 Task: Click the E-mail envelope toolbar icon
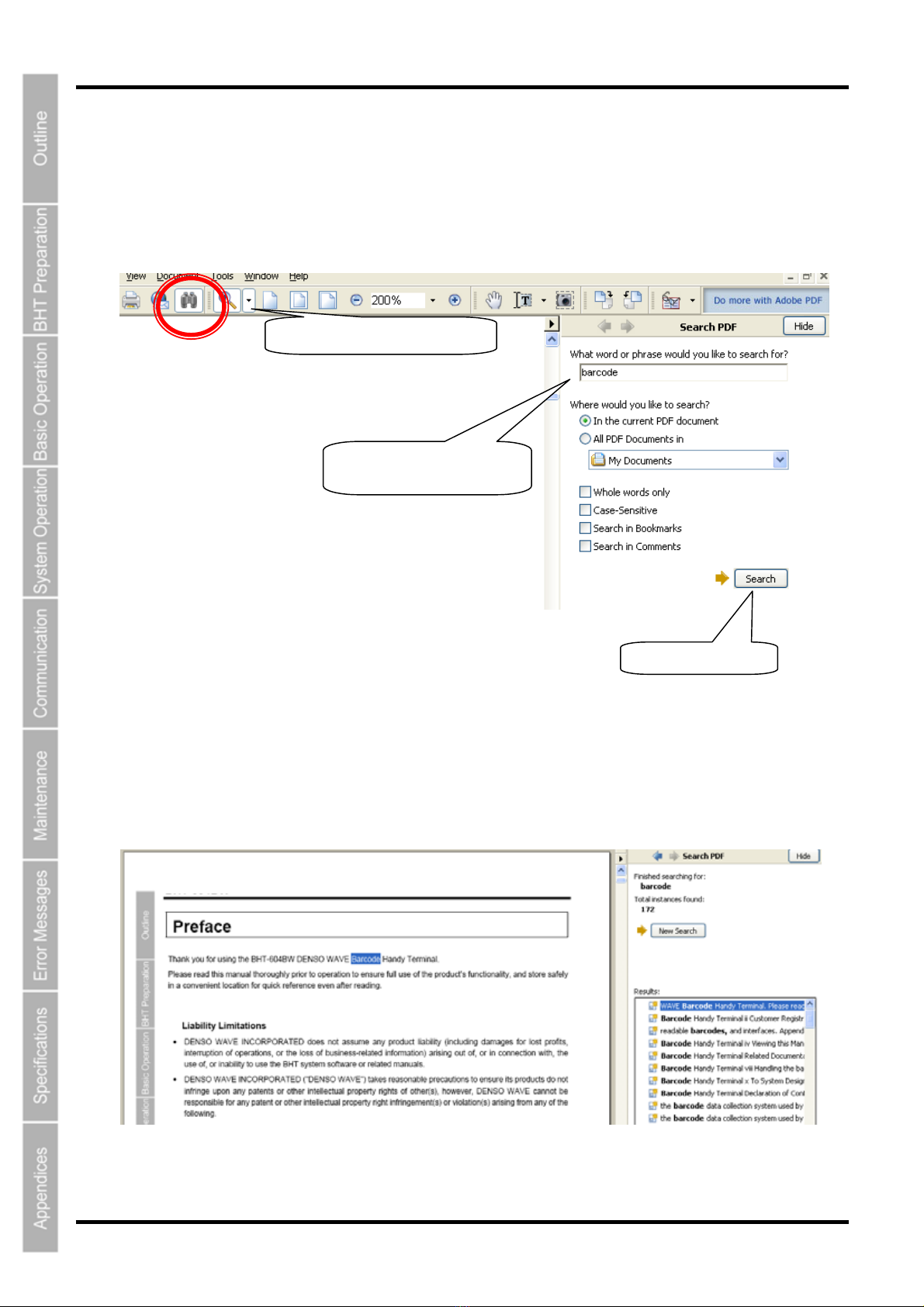click(161, 300)
